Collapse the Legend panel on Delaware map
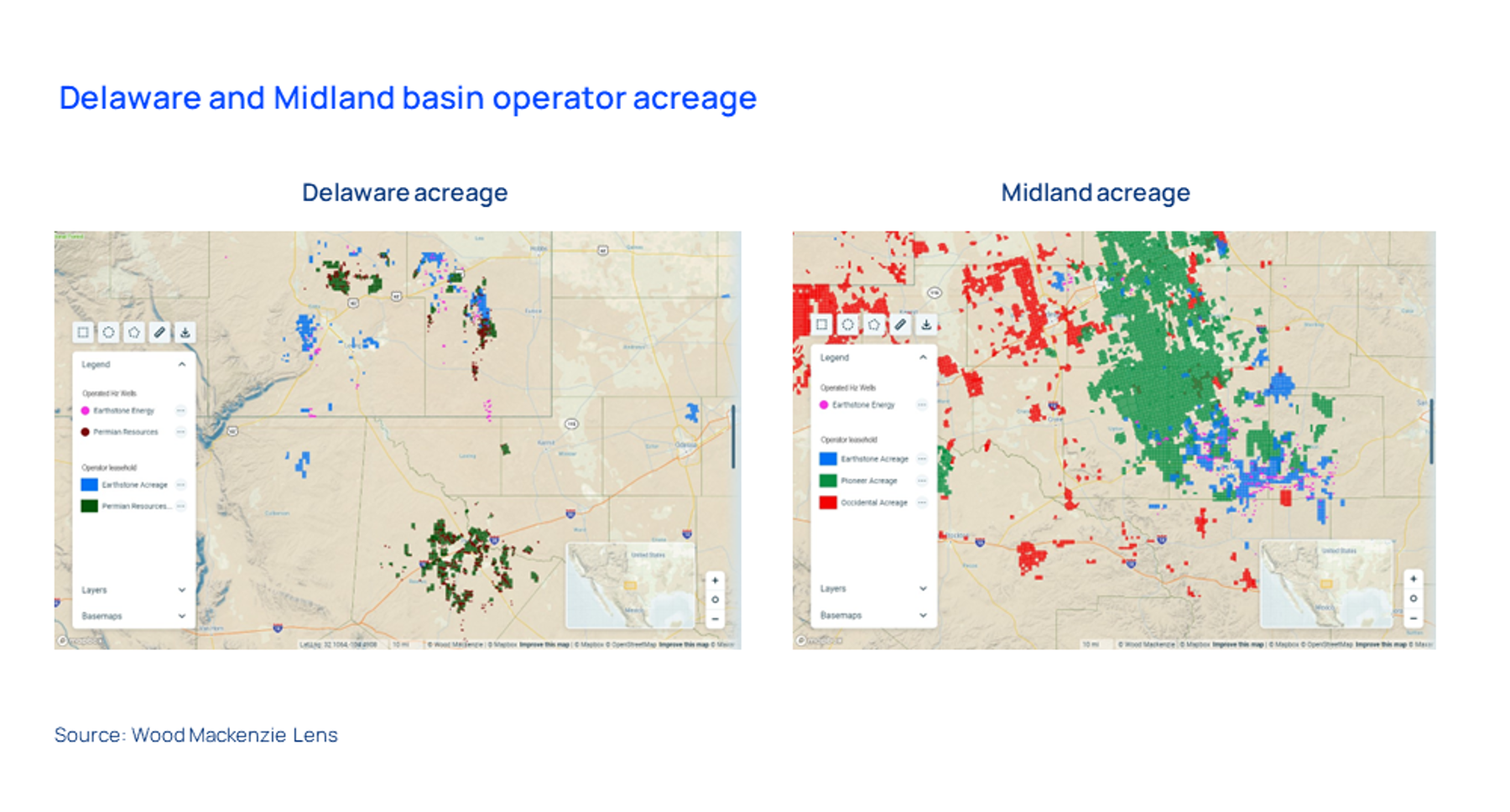 pyautogui.click(x=182, y=365)
